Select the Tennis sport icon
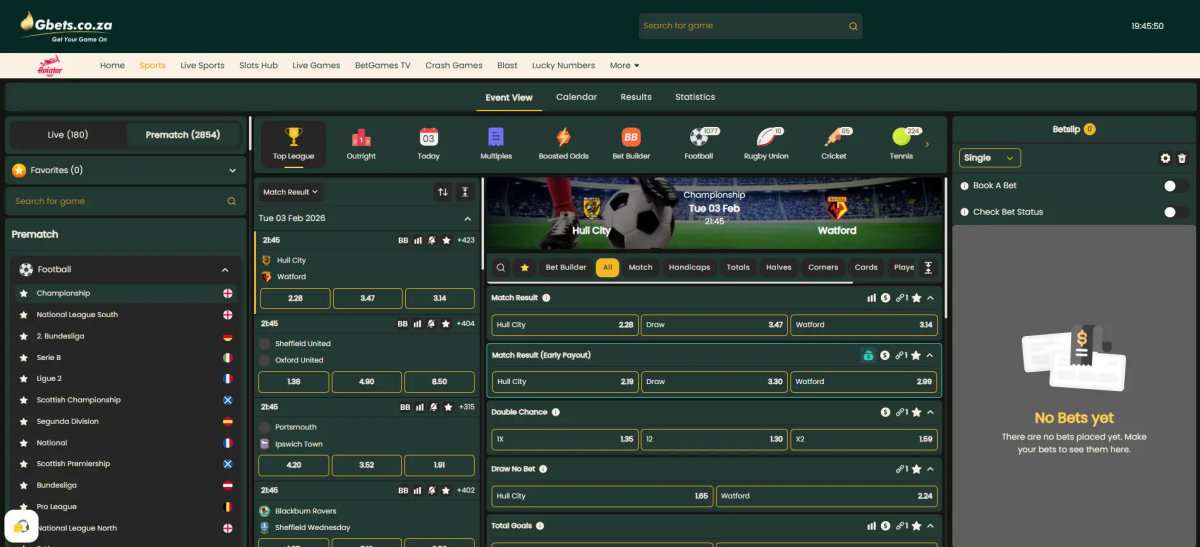This screenshot has height=547, width=1200. point(901,137)
